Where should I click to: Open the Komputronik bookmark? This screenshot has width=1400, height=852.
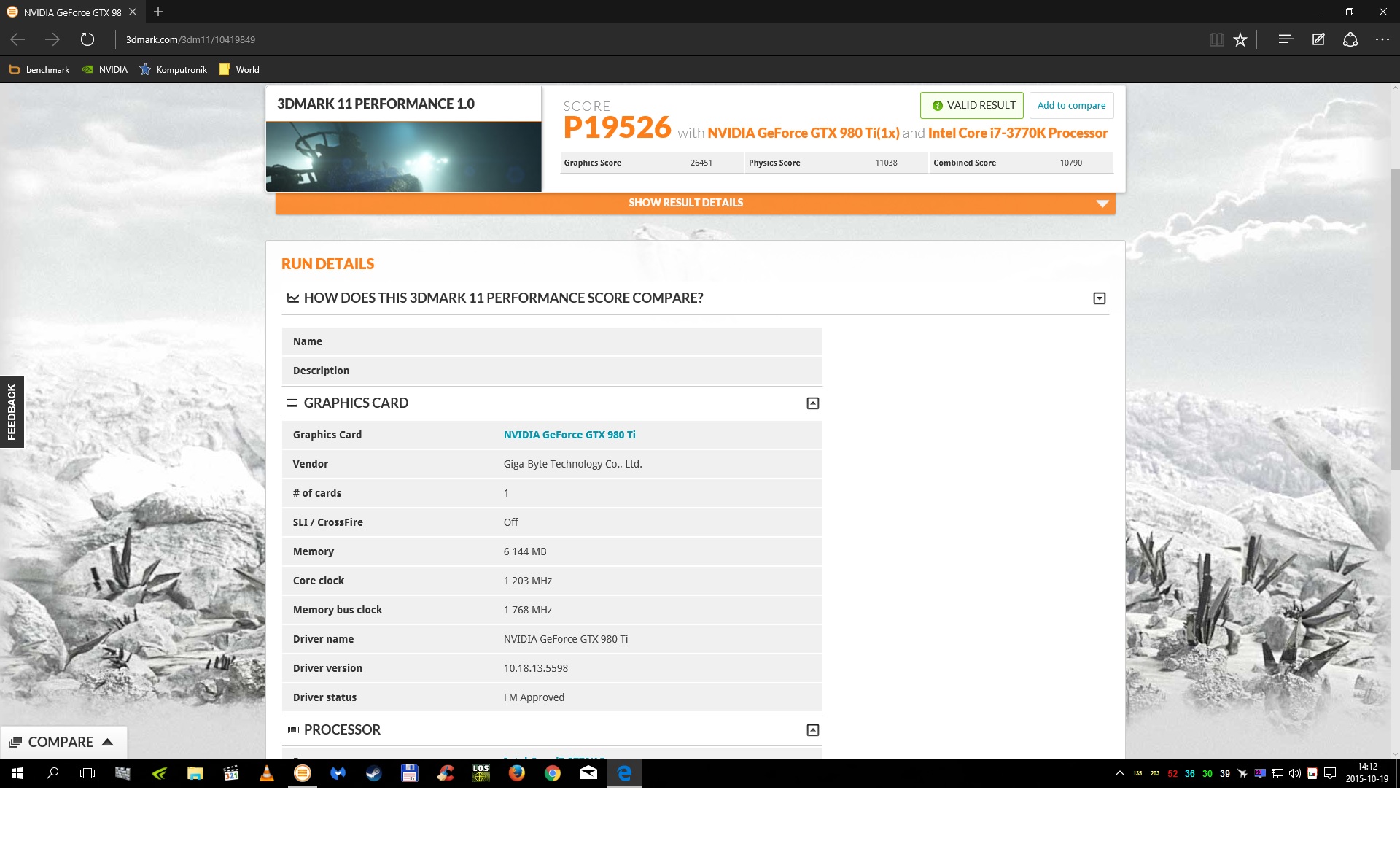pos(174,70)
